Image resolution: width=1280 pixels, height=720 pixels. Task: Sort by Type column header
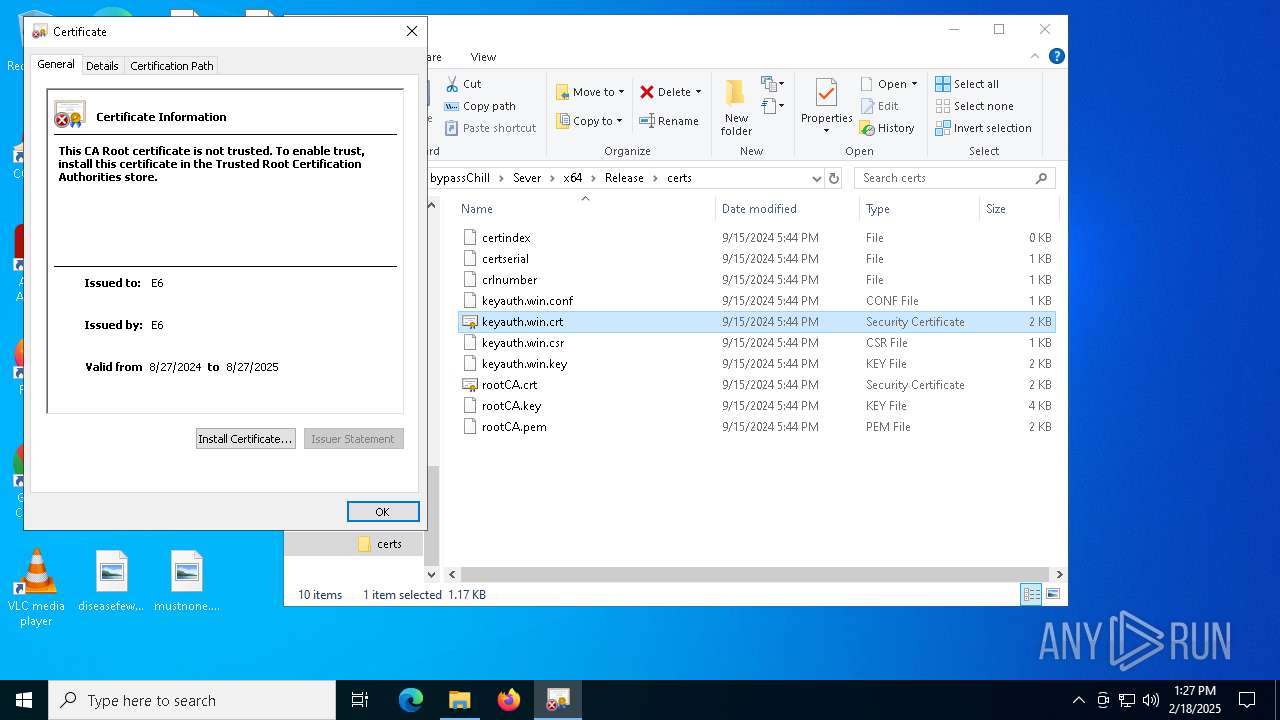coord(919,209)
